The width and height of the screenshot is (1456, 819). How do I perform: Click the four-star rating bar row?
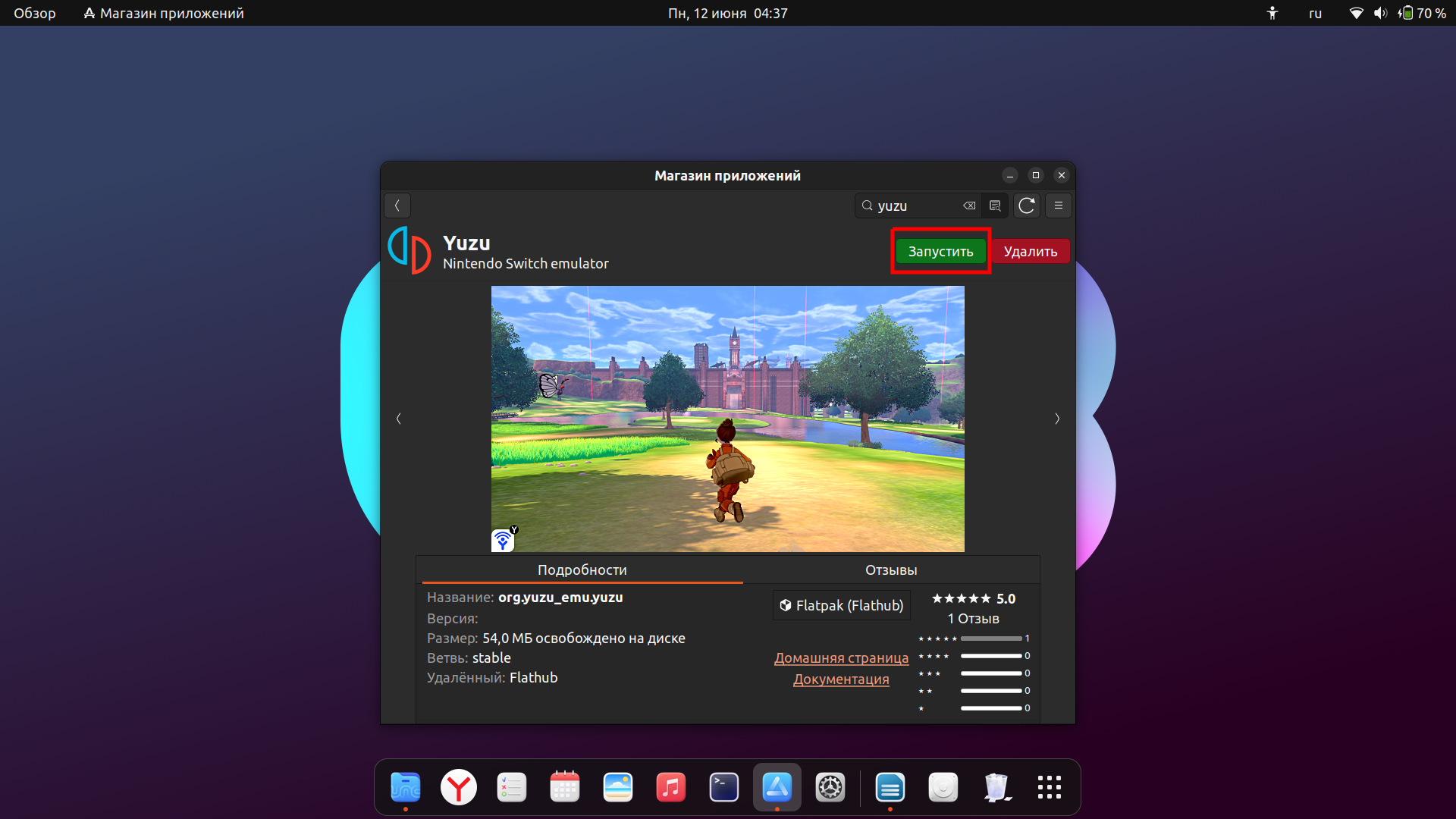click(x=974, y=656)
